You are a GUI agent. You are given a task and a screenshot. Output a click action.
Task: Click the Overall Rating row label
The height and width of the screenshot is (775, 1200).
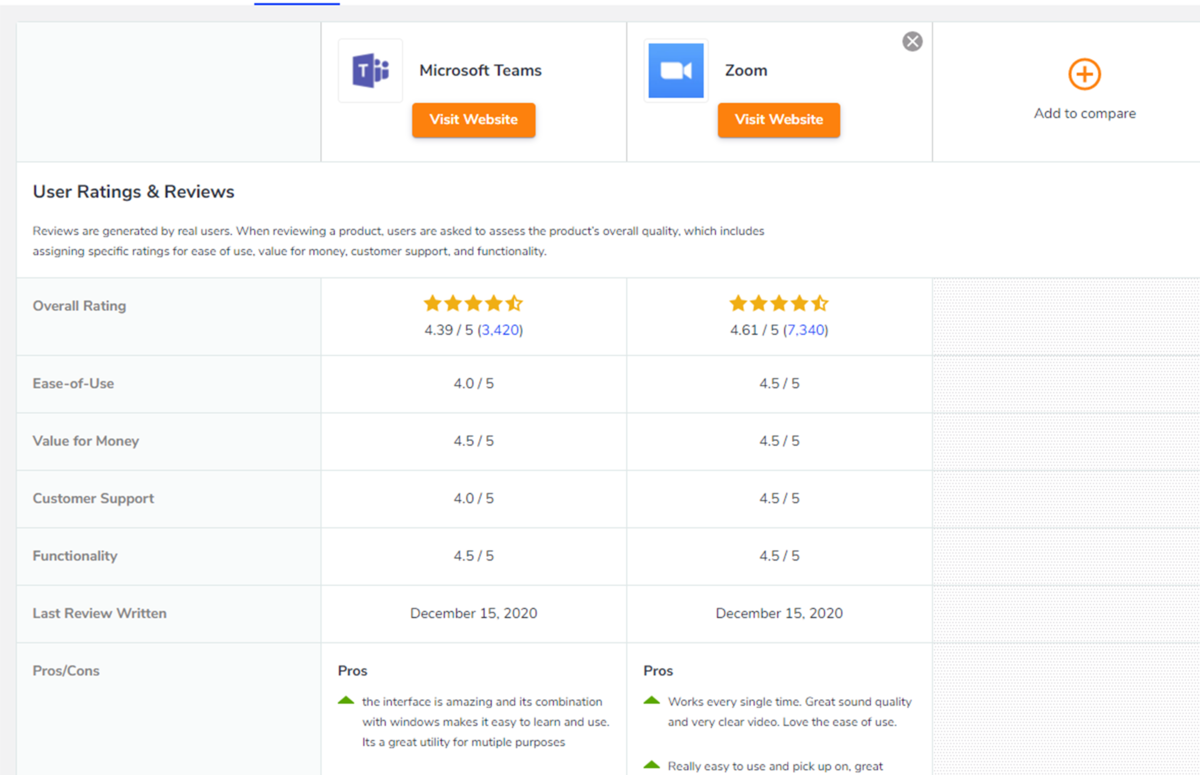pyautogui.click(x=79, y=306)
